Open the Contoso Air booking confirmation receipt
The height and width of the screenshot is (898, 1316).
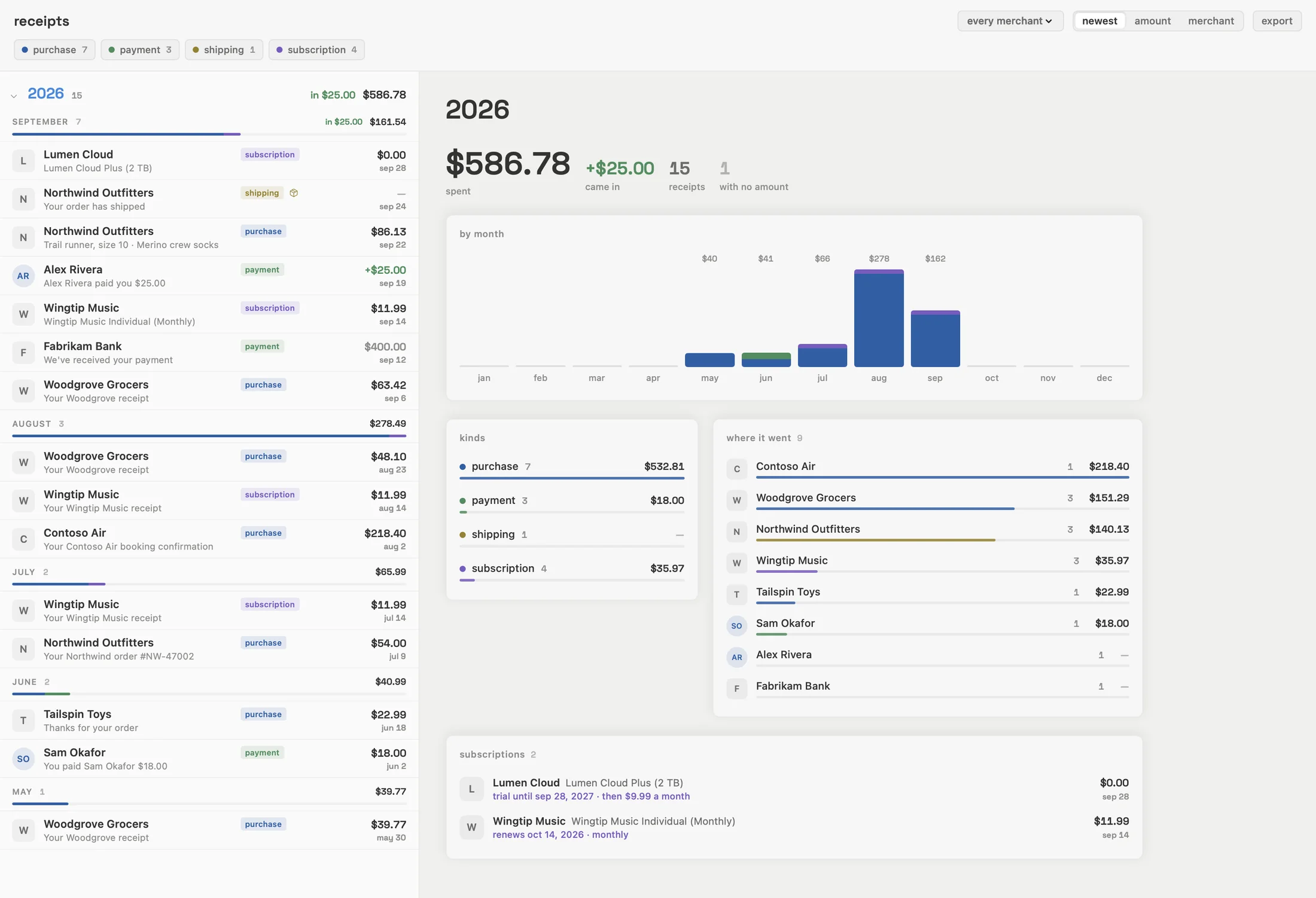pos(209,539)
